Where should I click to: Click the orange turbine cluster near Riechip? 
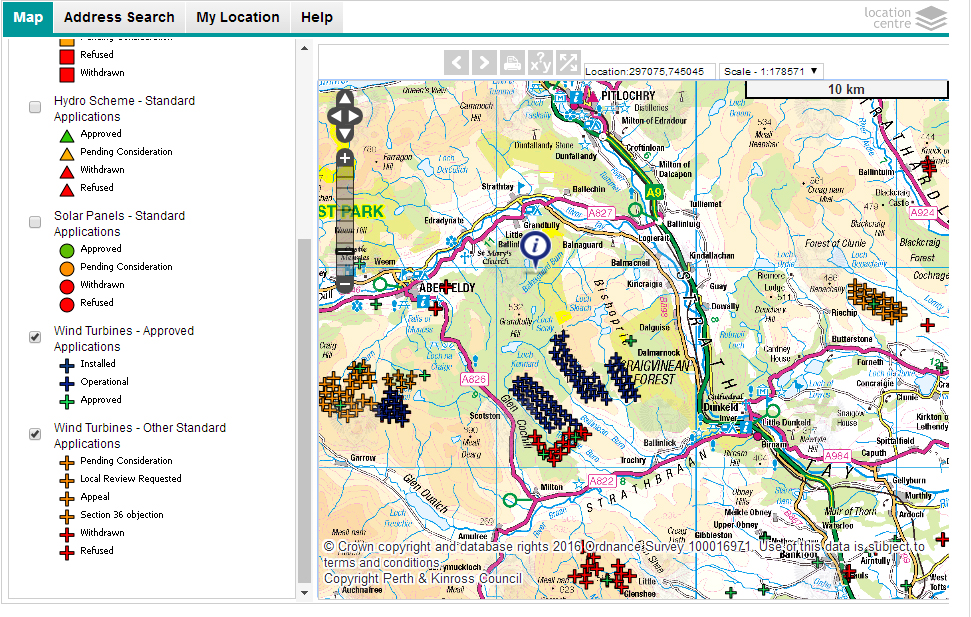[875, 301]
